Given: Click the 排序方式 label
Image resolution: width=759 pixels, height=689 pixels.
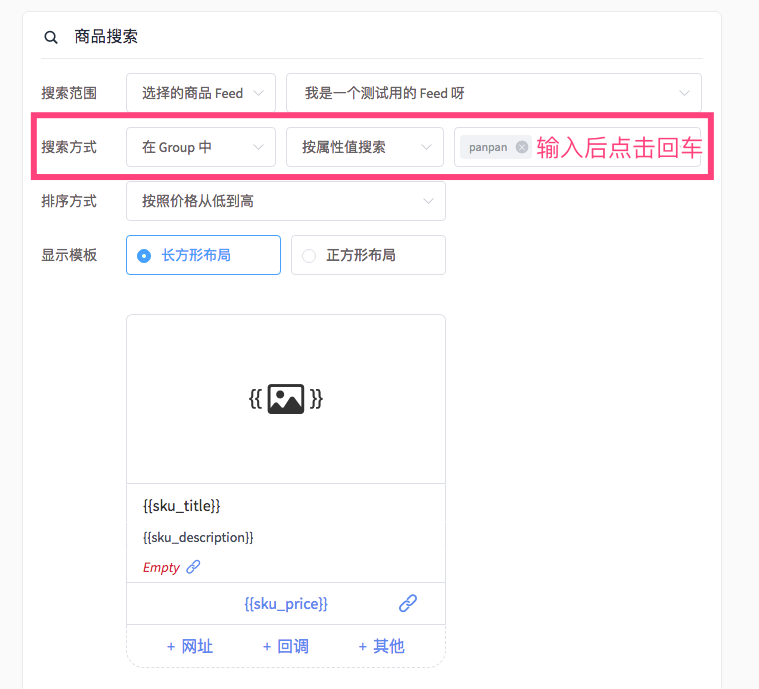Looking at the screenshot, I should click(x=69, y=201).
